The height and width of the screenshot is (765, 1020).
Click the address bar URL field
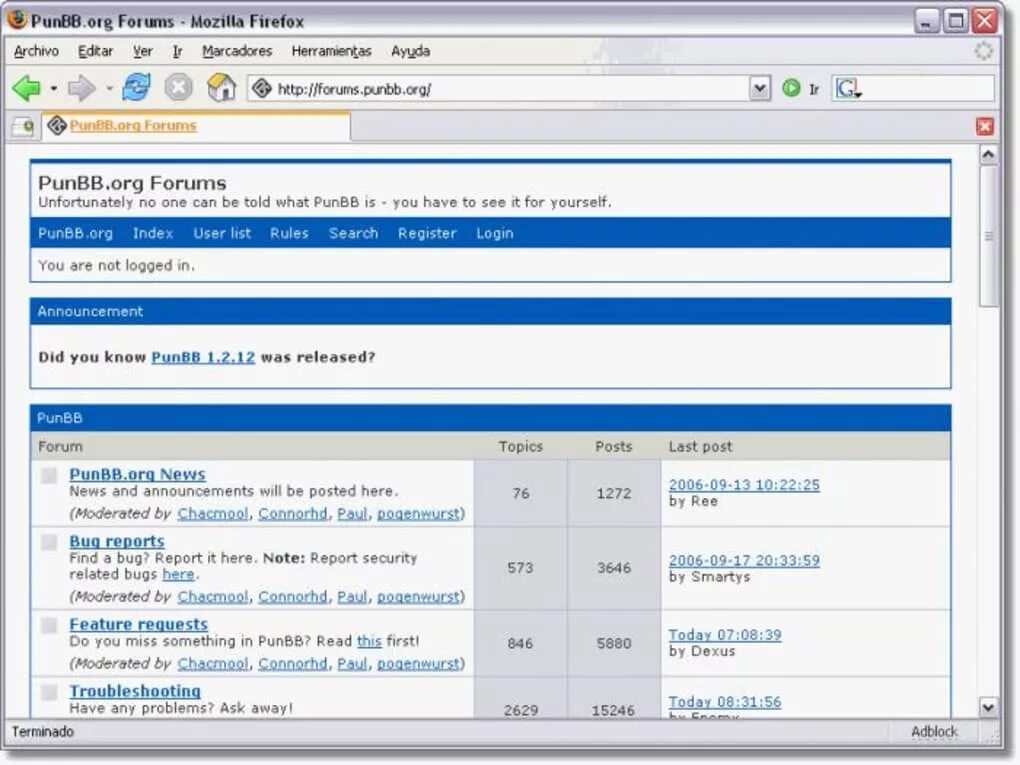pos(511,88)
